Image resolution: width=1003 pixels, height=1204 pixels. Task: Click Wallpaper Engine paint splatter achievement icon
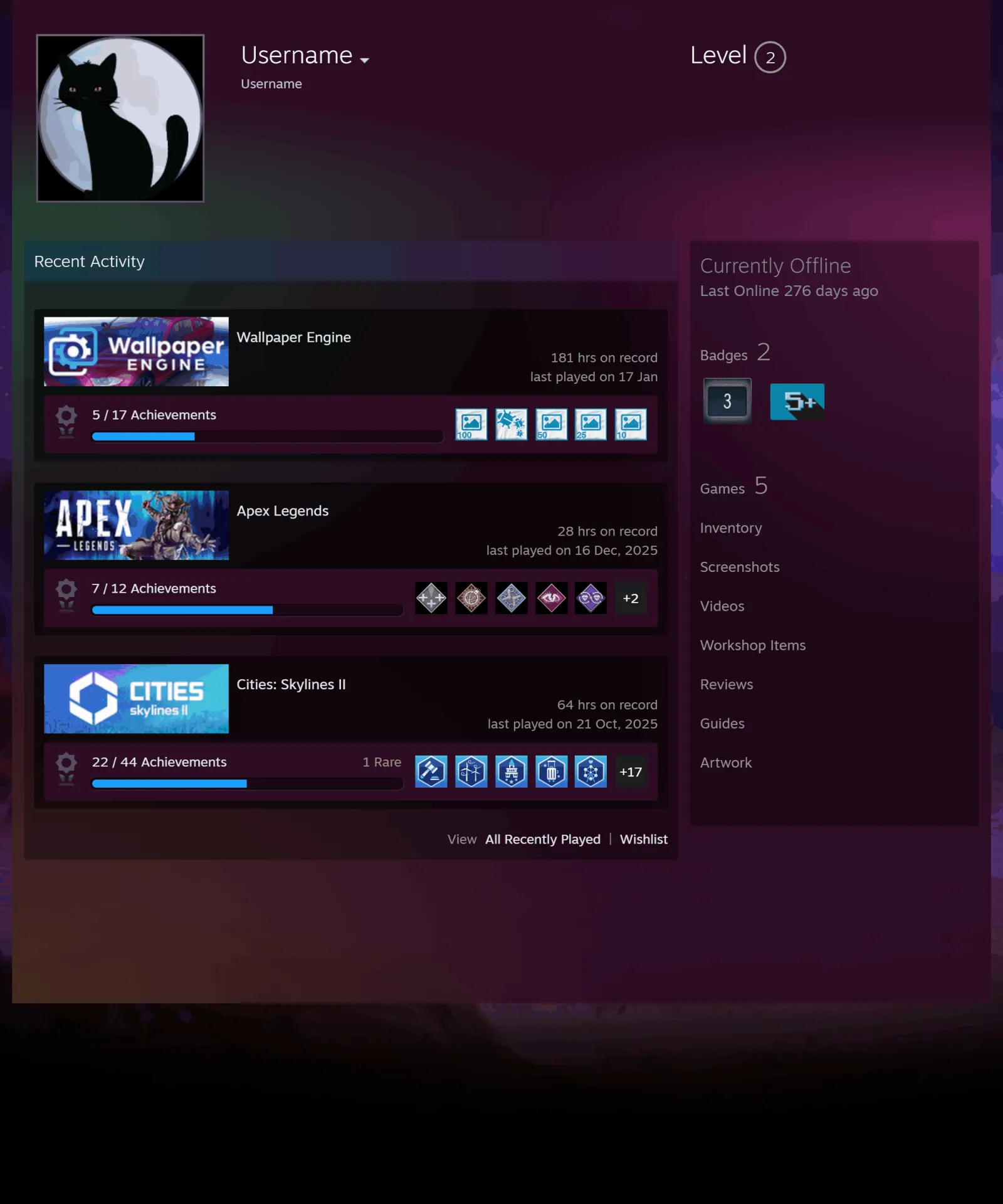coord(512,425)
